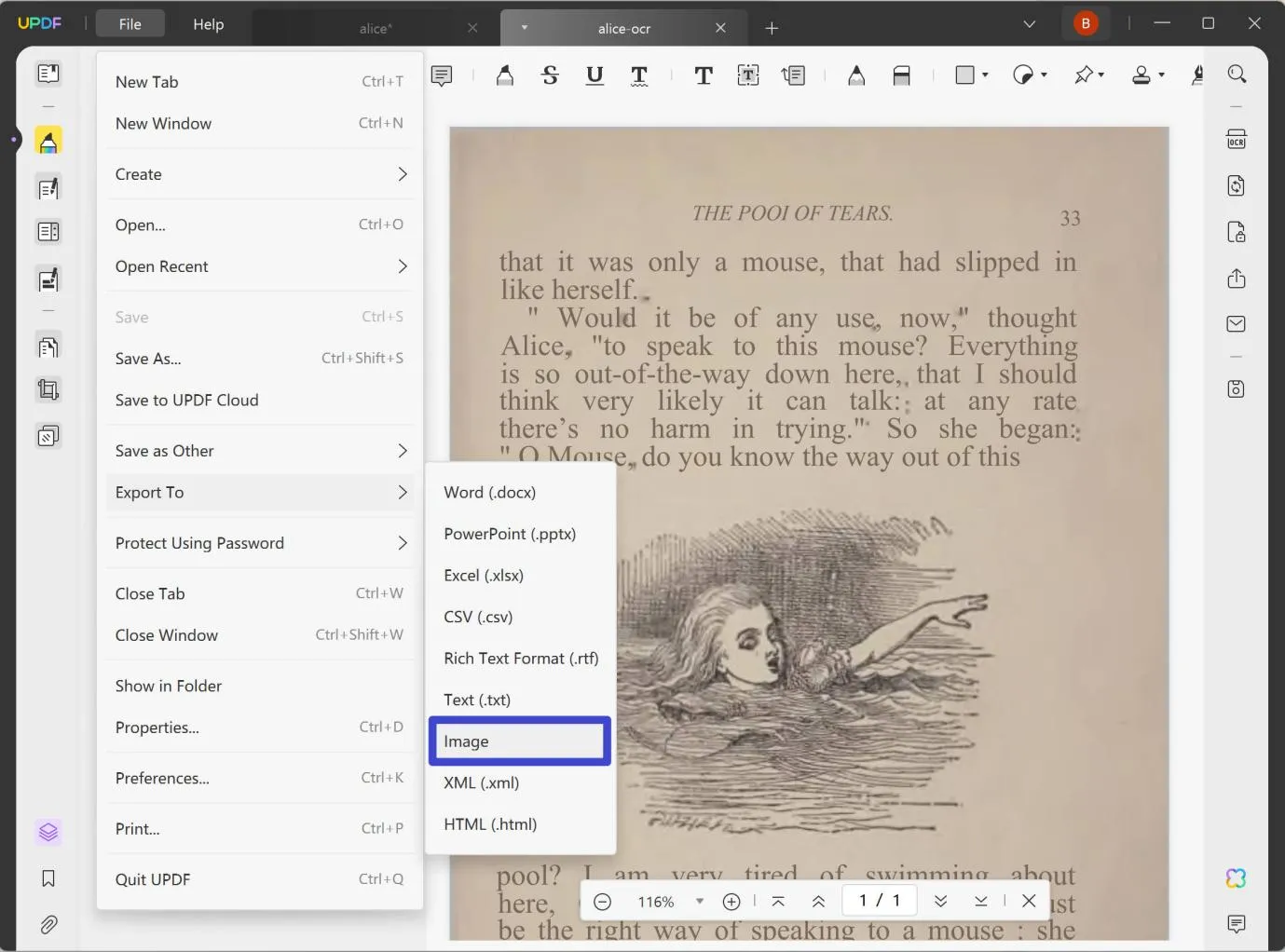Open the OCR tool in right panel

click(x=1236, y=138)
